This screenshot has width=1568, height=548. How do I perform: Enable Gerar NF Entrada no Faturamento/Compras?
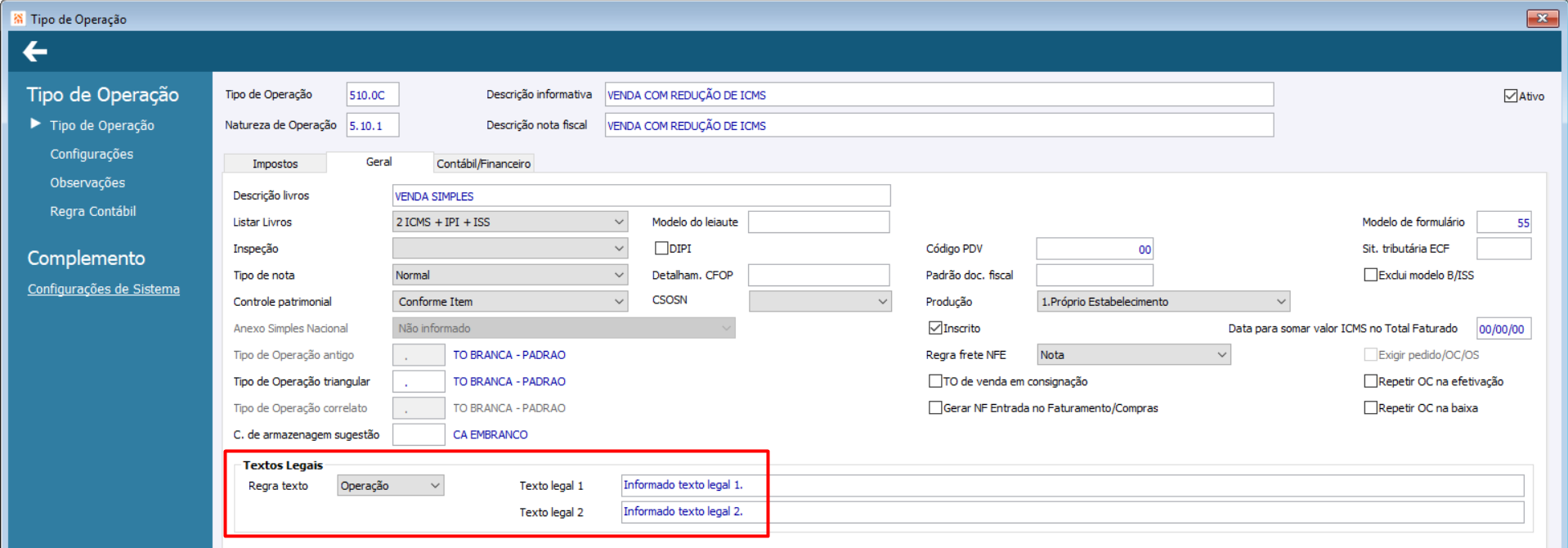[935, 407]
